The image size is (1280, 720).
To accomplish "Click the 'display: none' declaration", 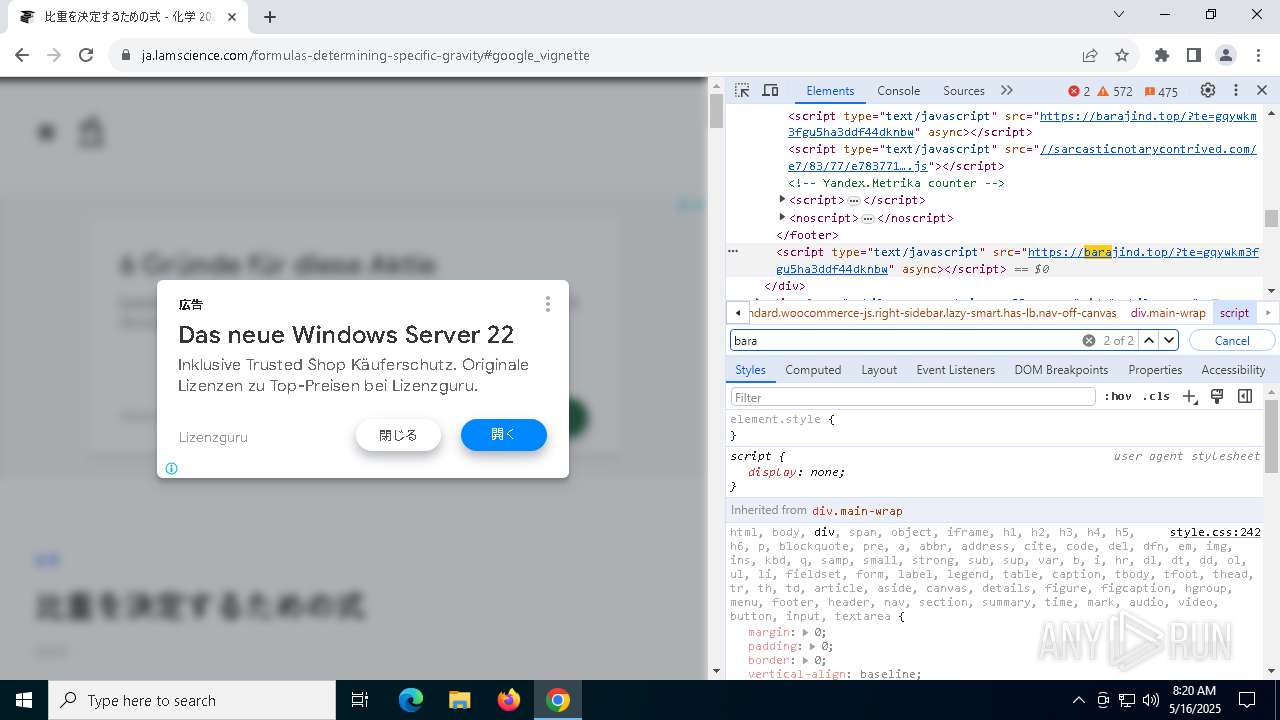I will [x=796, y=472].
